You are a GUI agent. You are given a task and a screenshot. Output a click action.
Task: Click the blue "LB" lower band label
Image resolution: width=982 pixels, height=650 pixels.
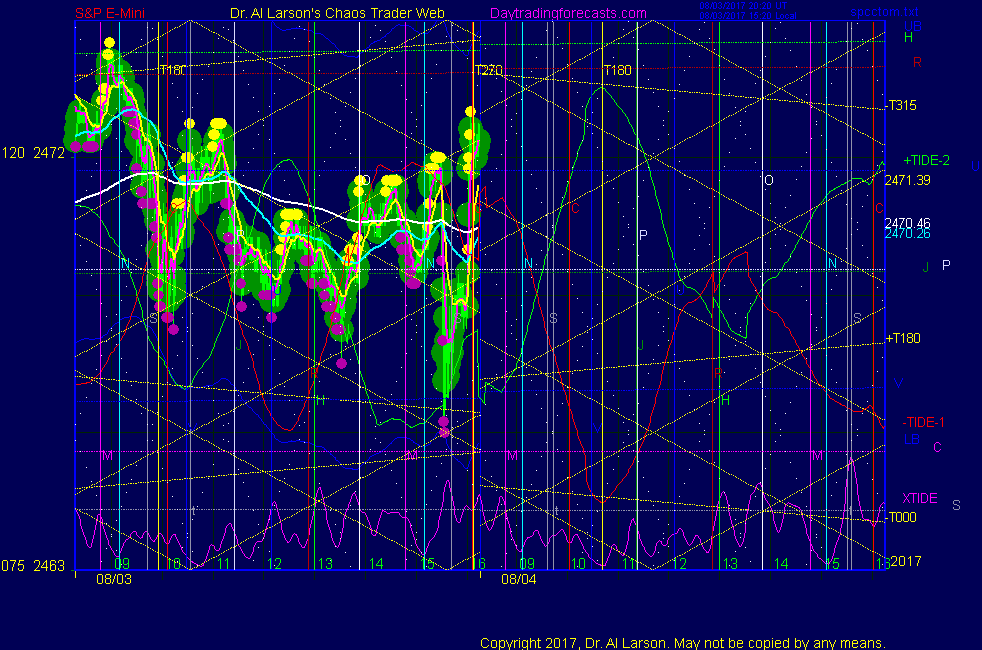[x=912, y=440]
